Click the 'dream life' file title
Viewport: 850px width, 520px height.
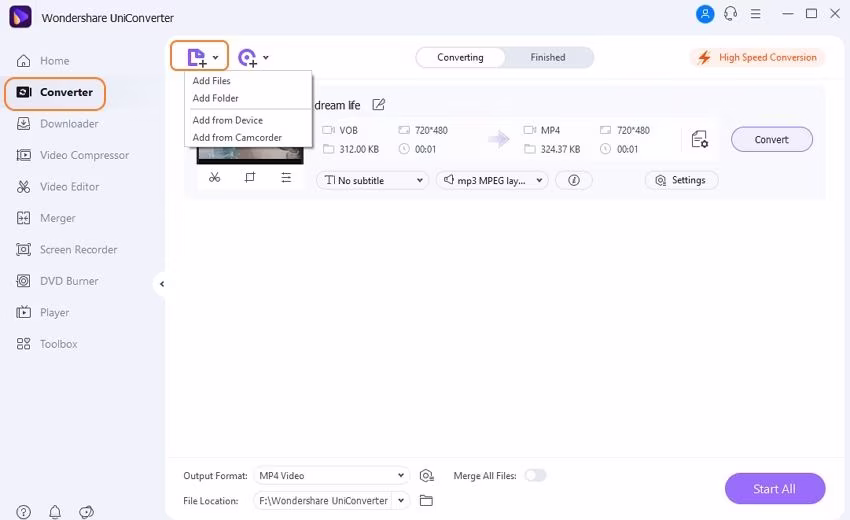point(337,105)
